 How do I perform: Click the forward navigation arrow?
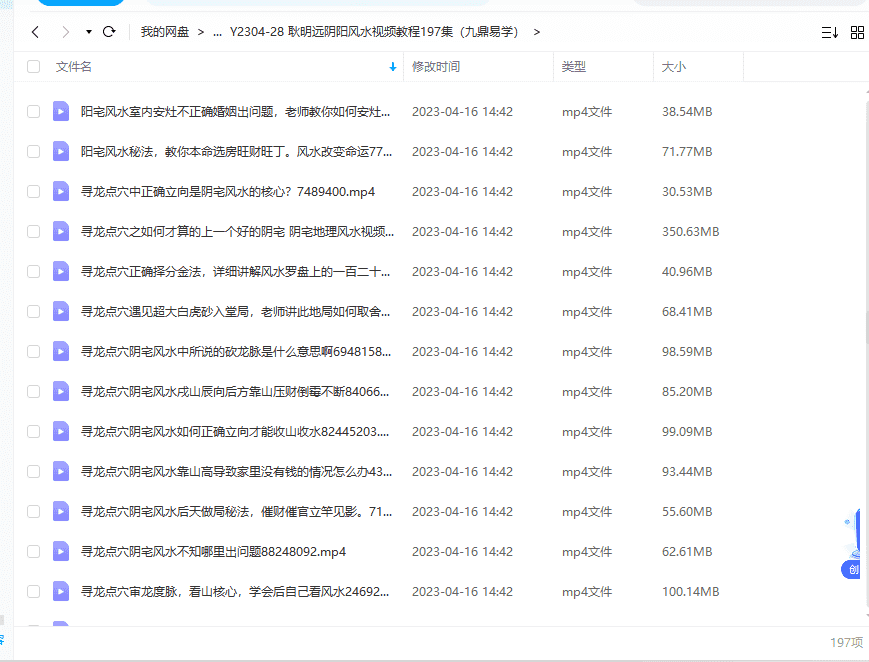click(66, 32)
